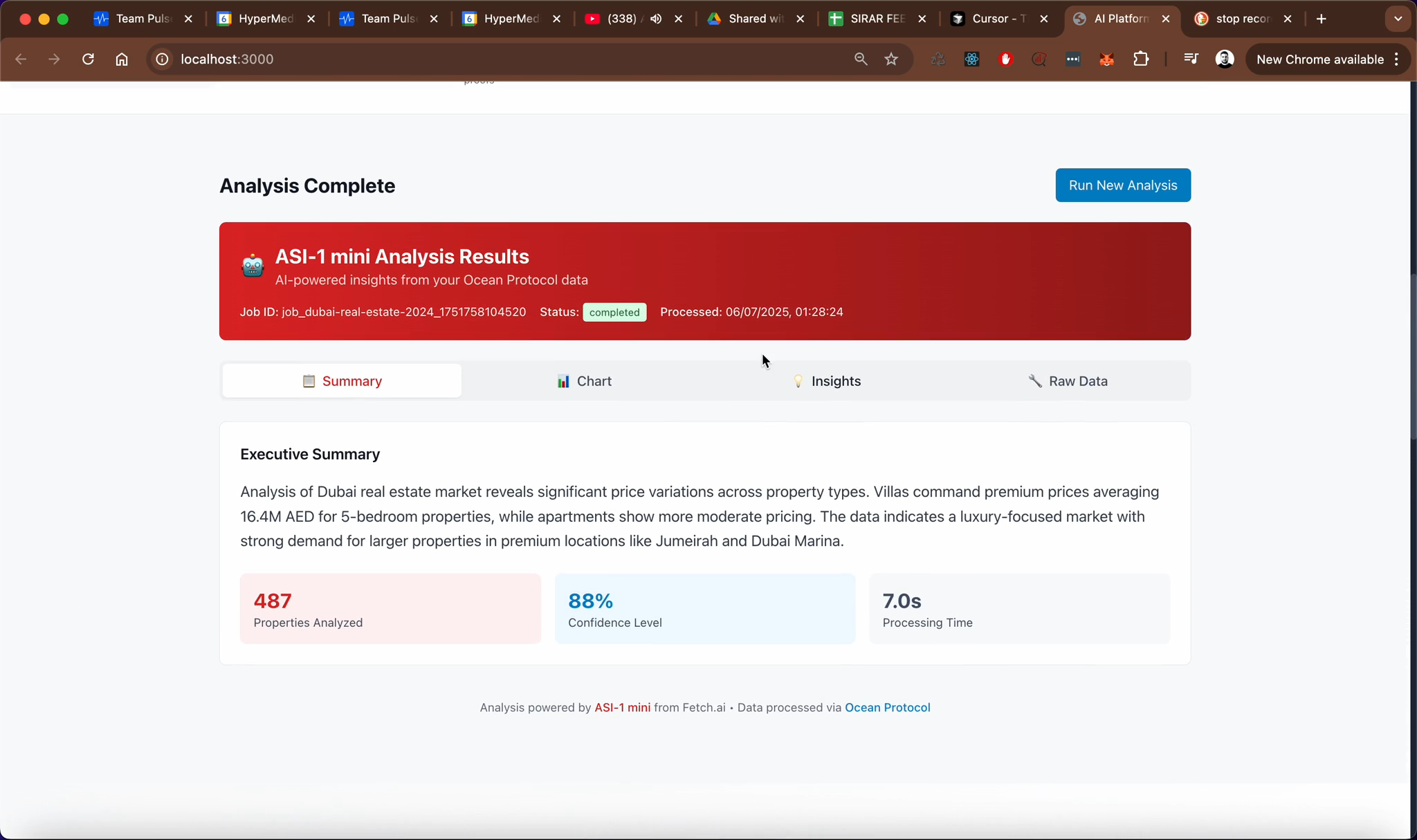The height and width of the screenshot is (840, 1417).
Task: Follow the Ocean Protocol link
Action: (x=887, y=708)
